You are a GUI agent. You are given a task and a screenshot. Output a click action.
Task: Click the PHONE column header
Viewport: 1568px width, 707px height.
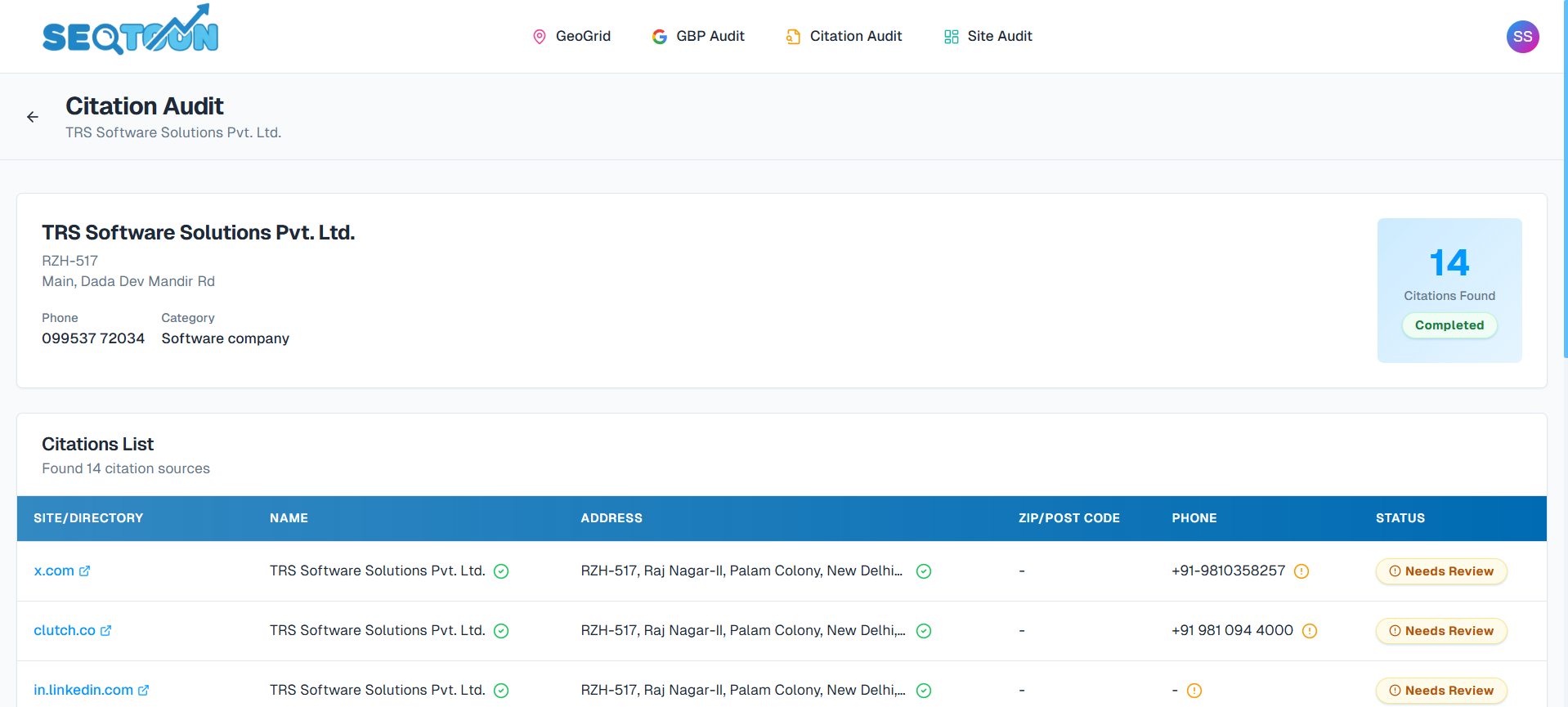click(x=1194, y=518)
